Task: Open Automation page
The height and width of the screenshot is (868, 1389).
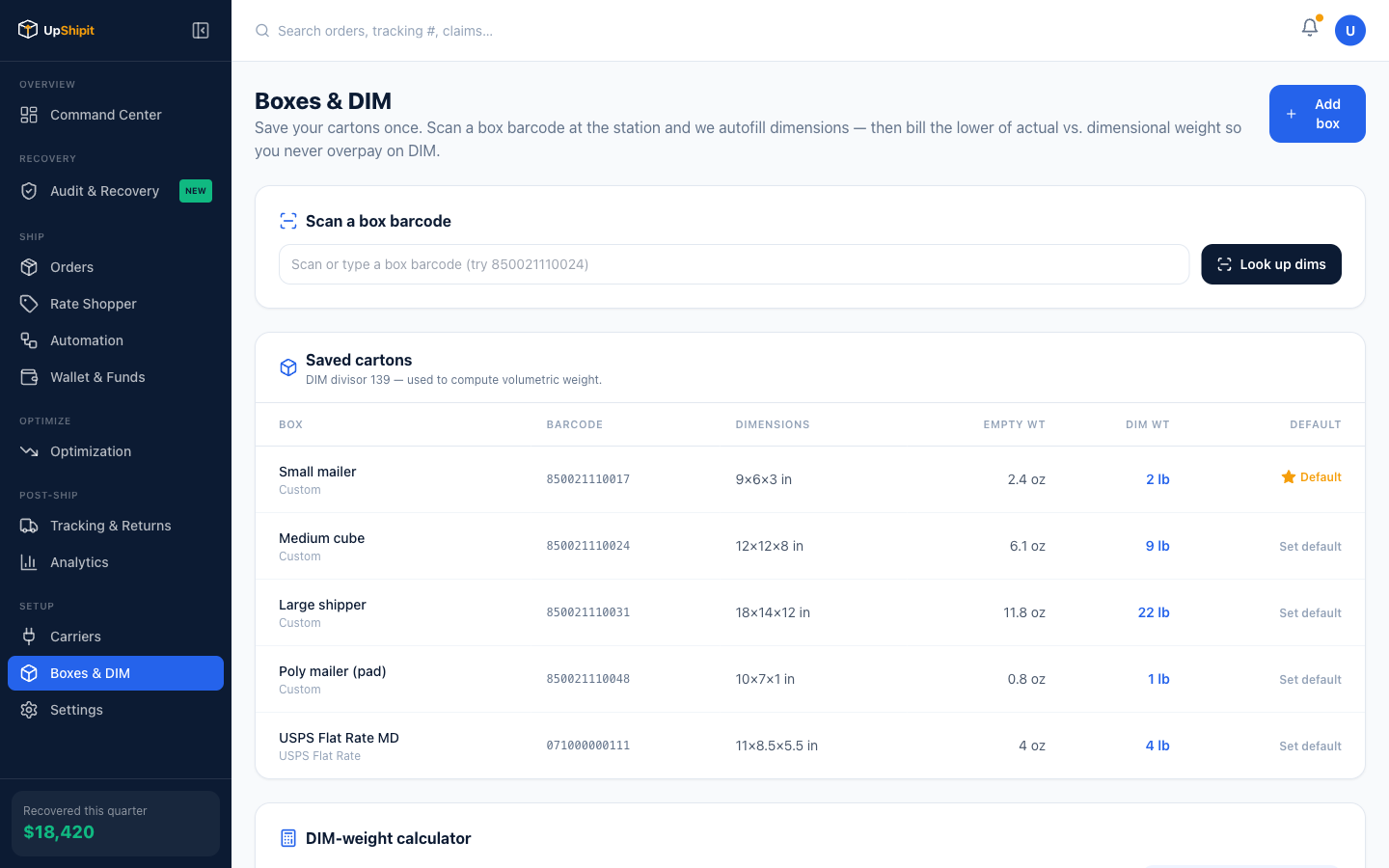Action: (x=116, y=340)
